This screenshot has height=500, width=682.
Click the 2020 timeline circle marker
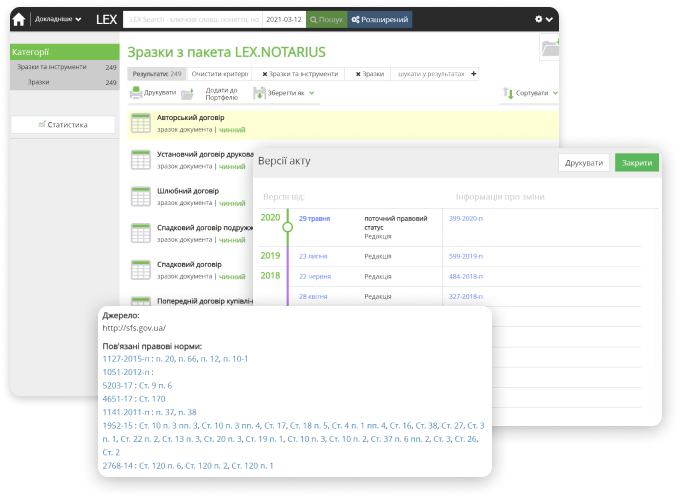coord(288,227)
